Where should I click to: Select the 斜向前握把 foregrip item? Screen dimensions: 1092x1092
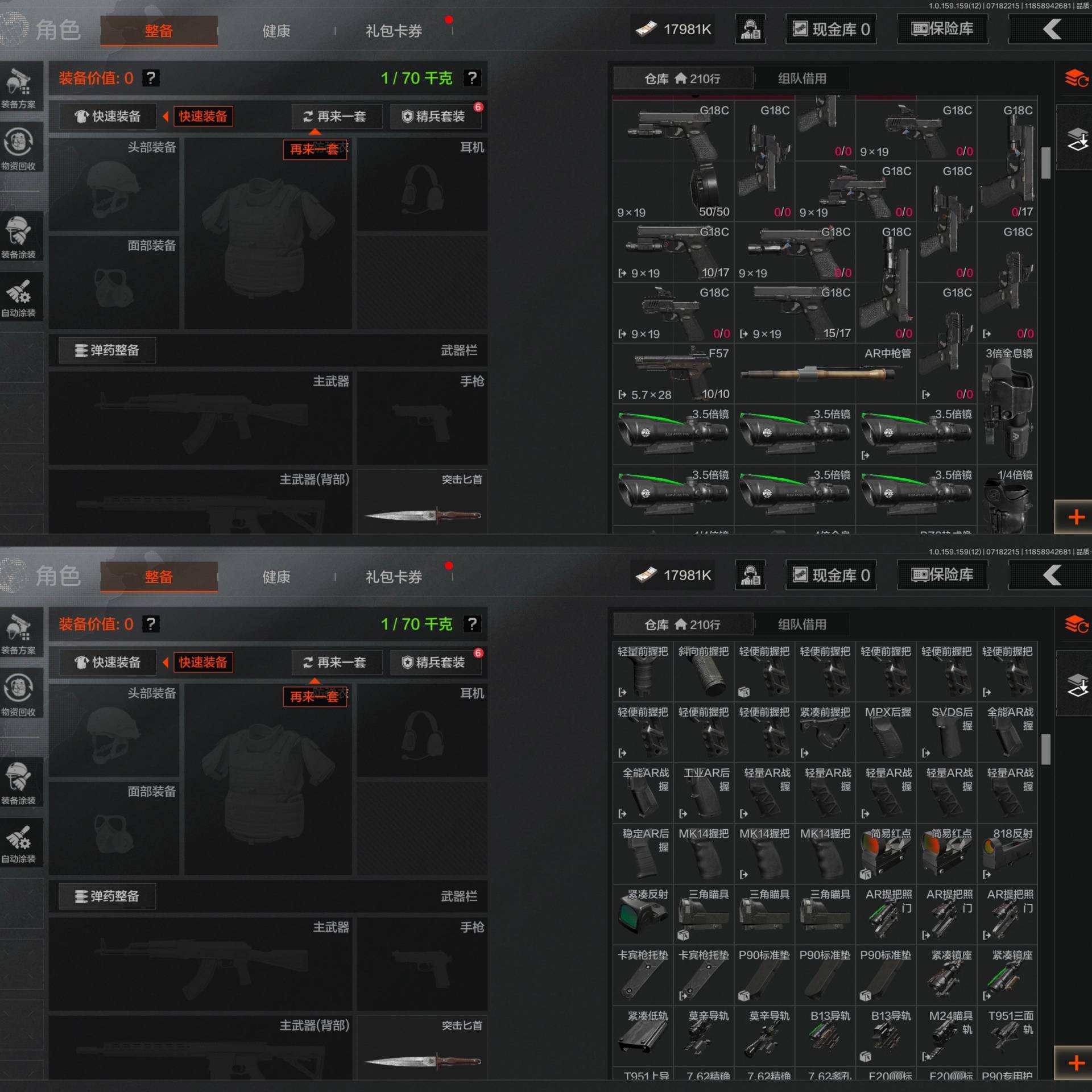pyautogui.click(x=704, y=672)
